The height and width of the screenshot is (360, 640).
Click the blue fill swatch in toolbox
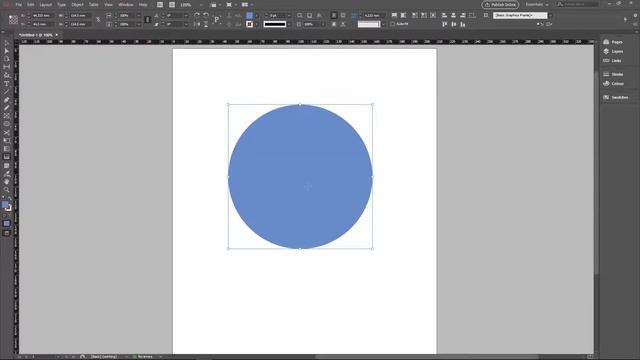pyautogui.click(x=5, y=204)
